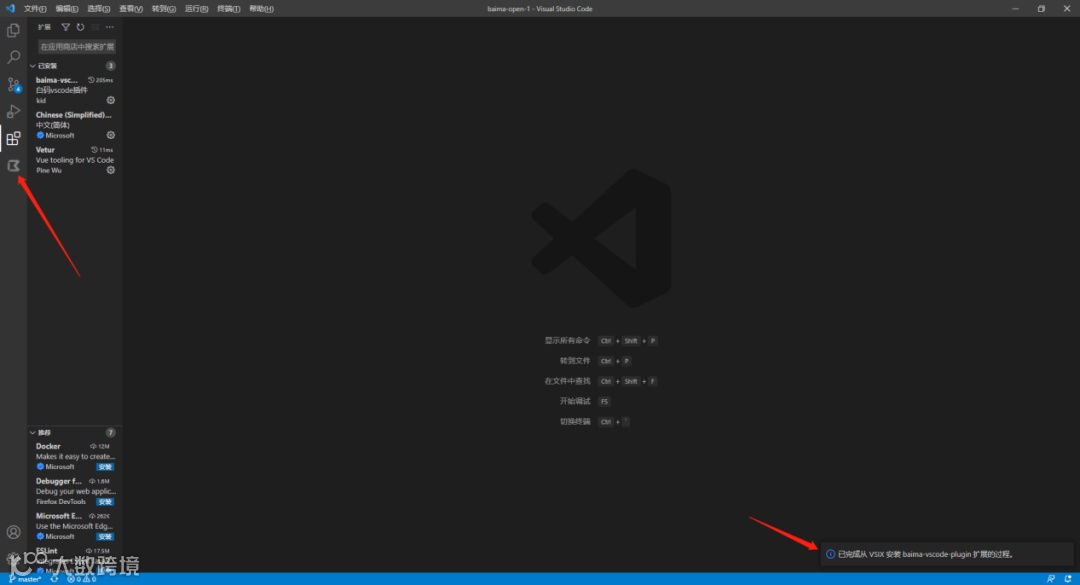The height and width of the screenshot is (585, 1080).
Task: Open the Search view in activity bar
Action: (13, 57)
